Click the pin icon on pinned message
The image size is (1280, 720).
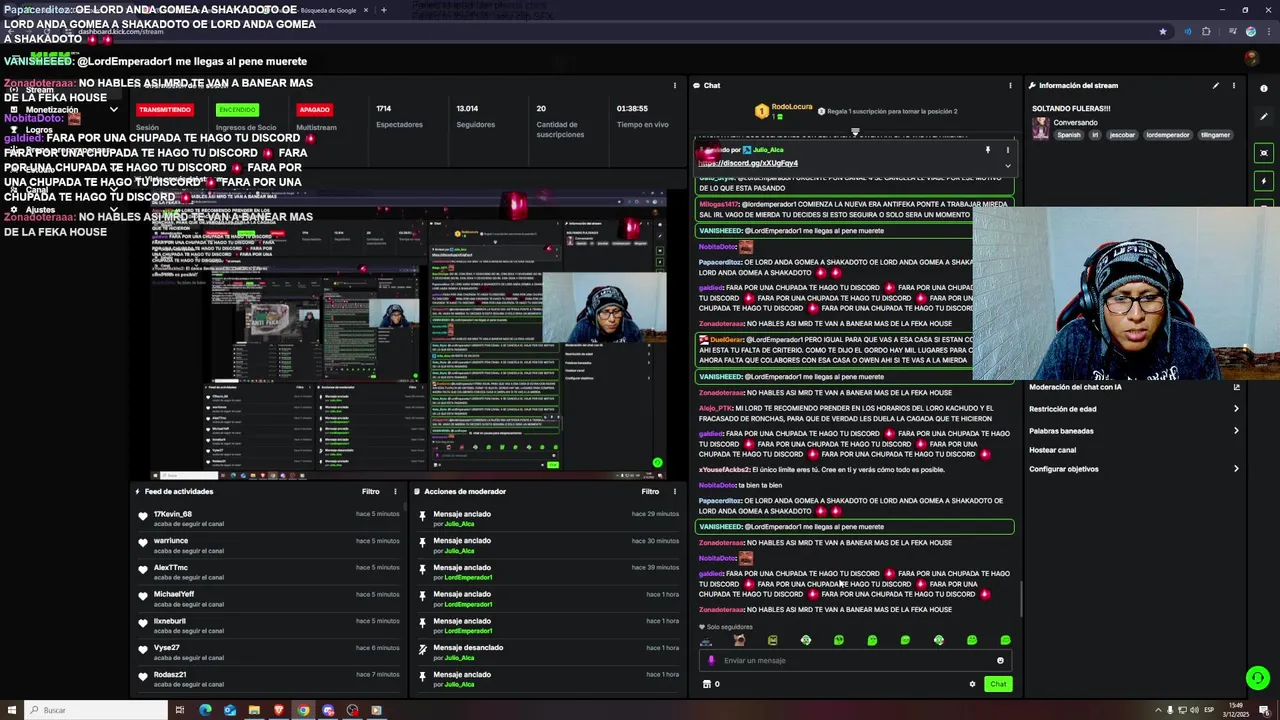(x=988, y=150)
